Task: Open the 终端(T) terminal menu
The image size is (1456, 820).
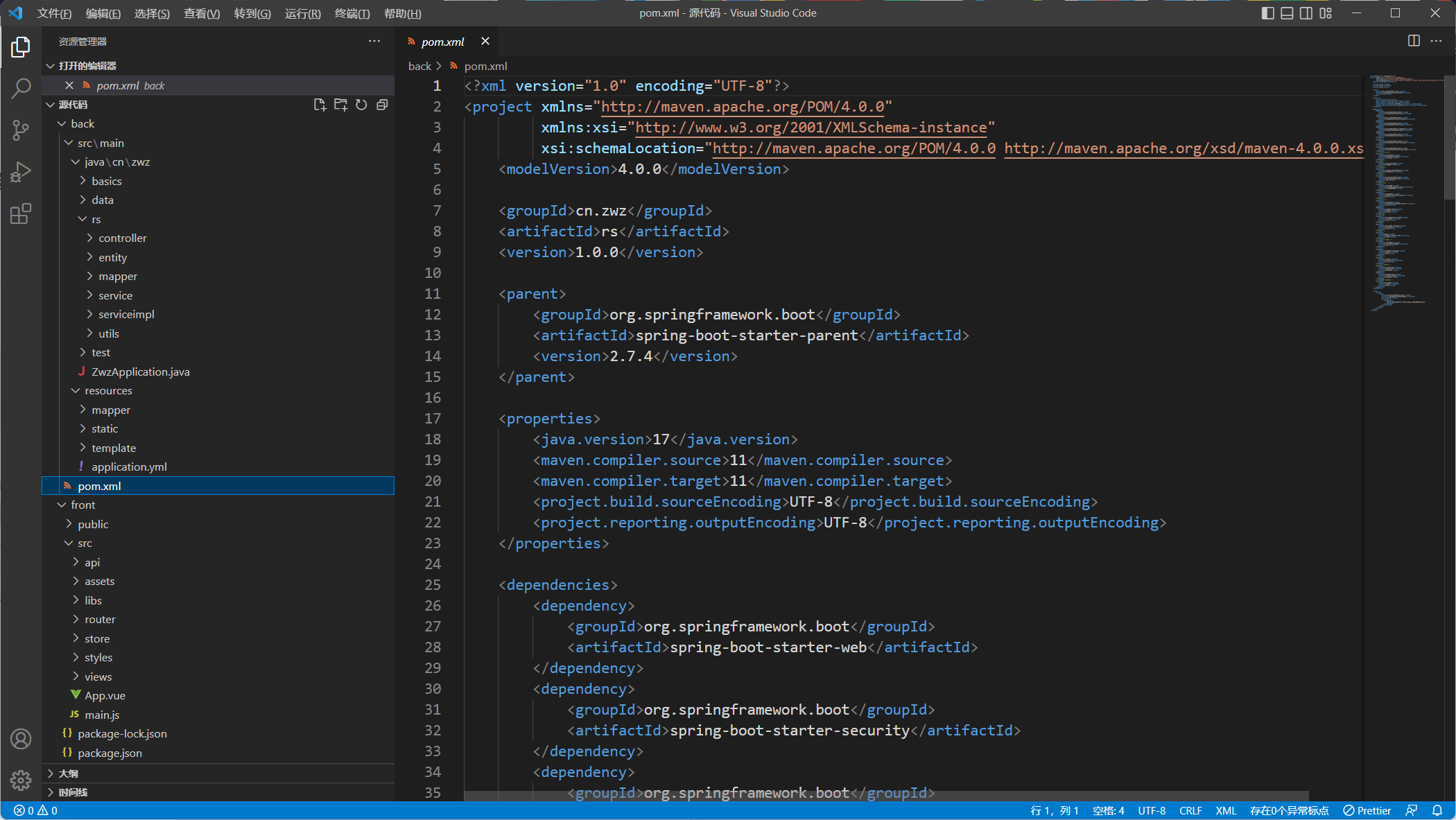Action: pyautogui.click(x=352, y=13)
